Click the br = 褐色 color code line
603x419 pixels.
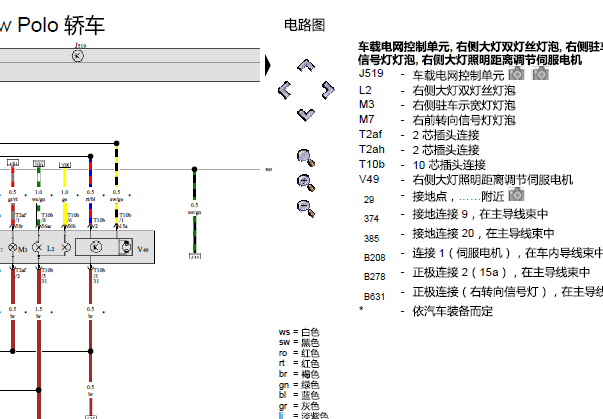[x=299, y=374]
